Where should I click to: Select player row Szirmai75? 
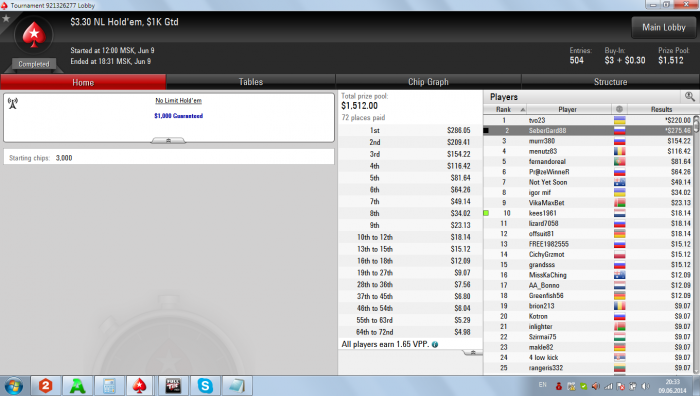tap(588, 337)
